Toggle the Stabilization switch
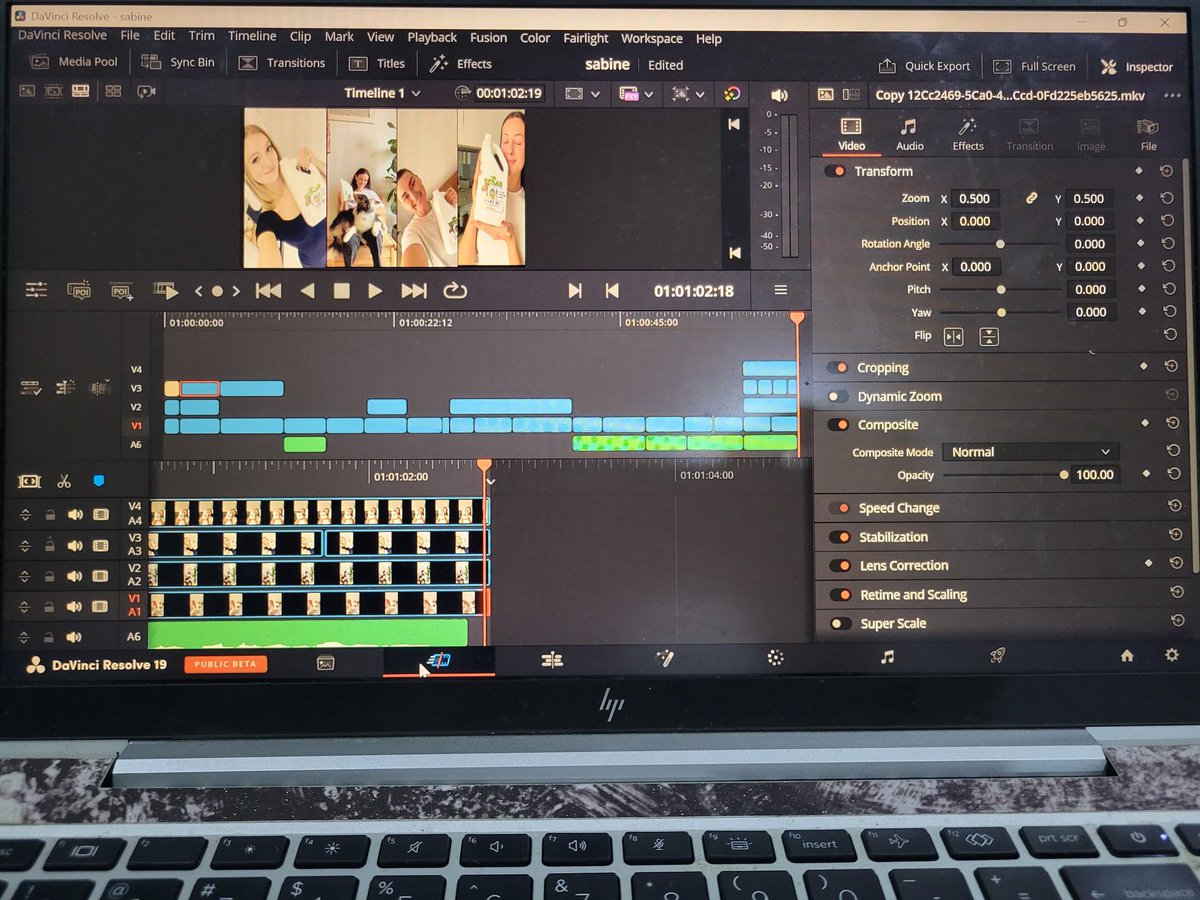 pyautogui.click(x=841, y=537)
